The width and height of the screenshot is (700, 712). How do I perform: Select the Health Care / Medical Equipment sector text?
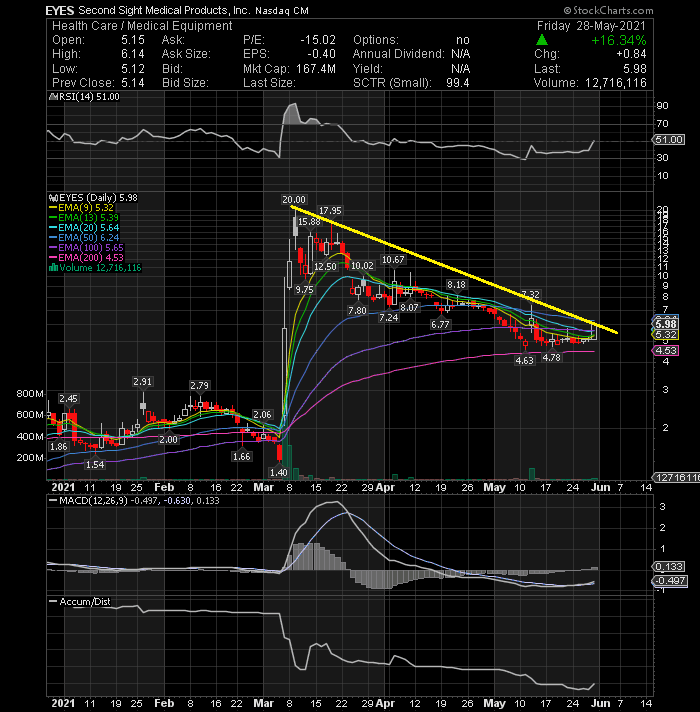(x=142, y=26)
